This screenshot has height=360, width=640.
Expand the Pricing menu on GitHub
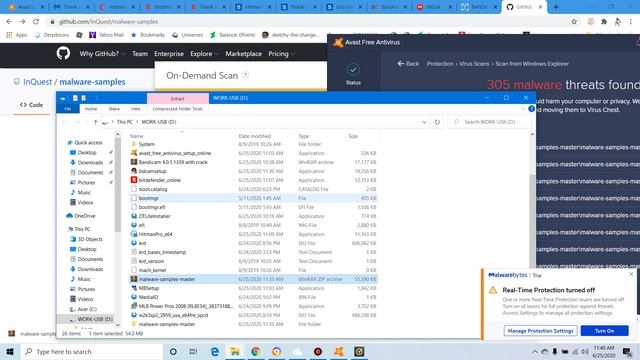[281, 53]
